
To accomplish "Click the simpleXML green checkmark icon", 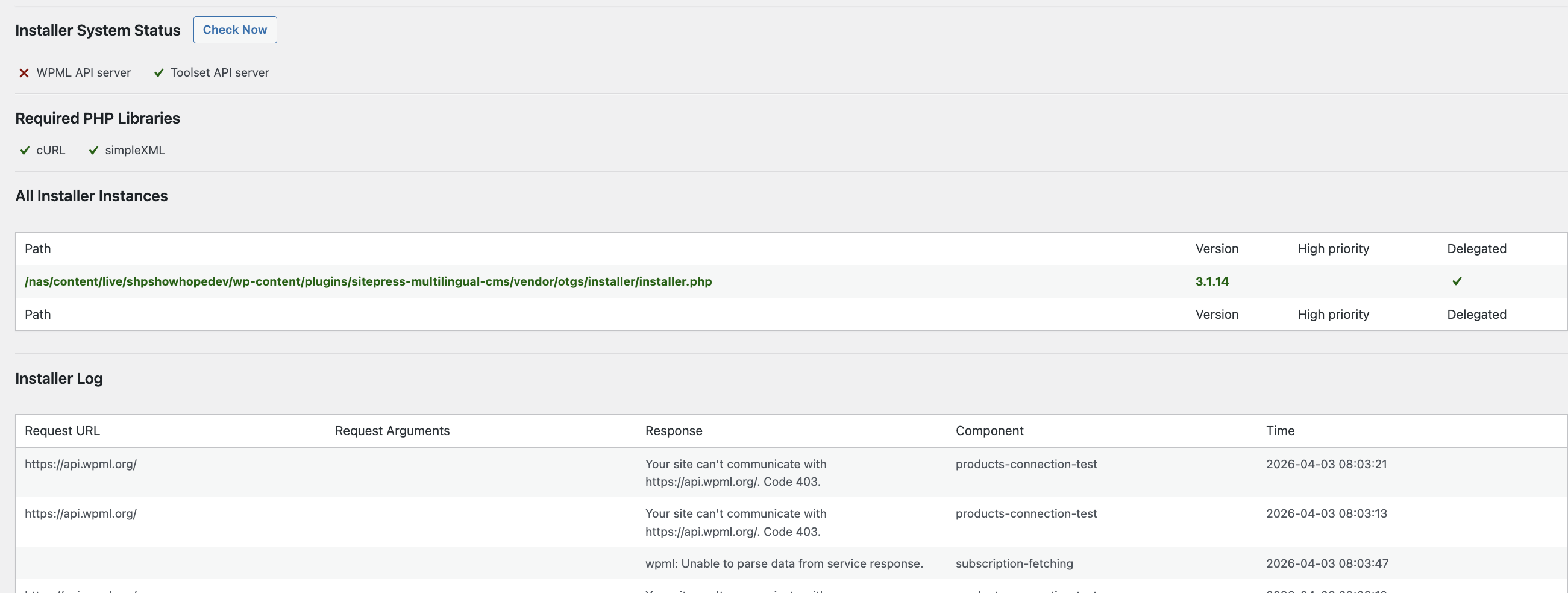I will pos(94,151).
